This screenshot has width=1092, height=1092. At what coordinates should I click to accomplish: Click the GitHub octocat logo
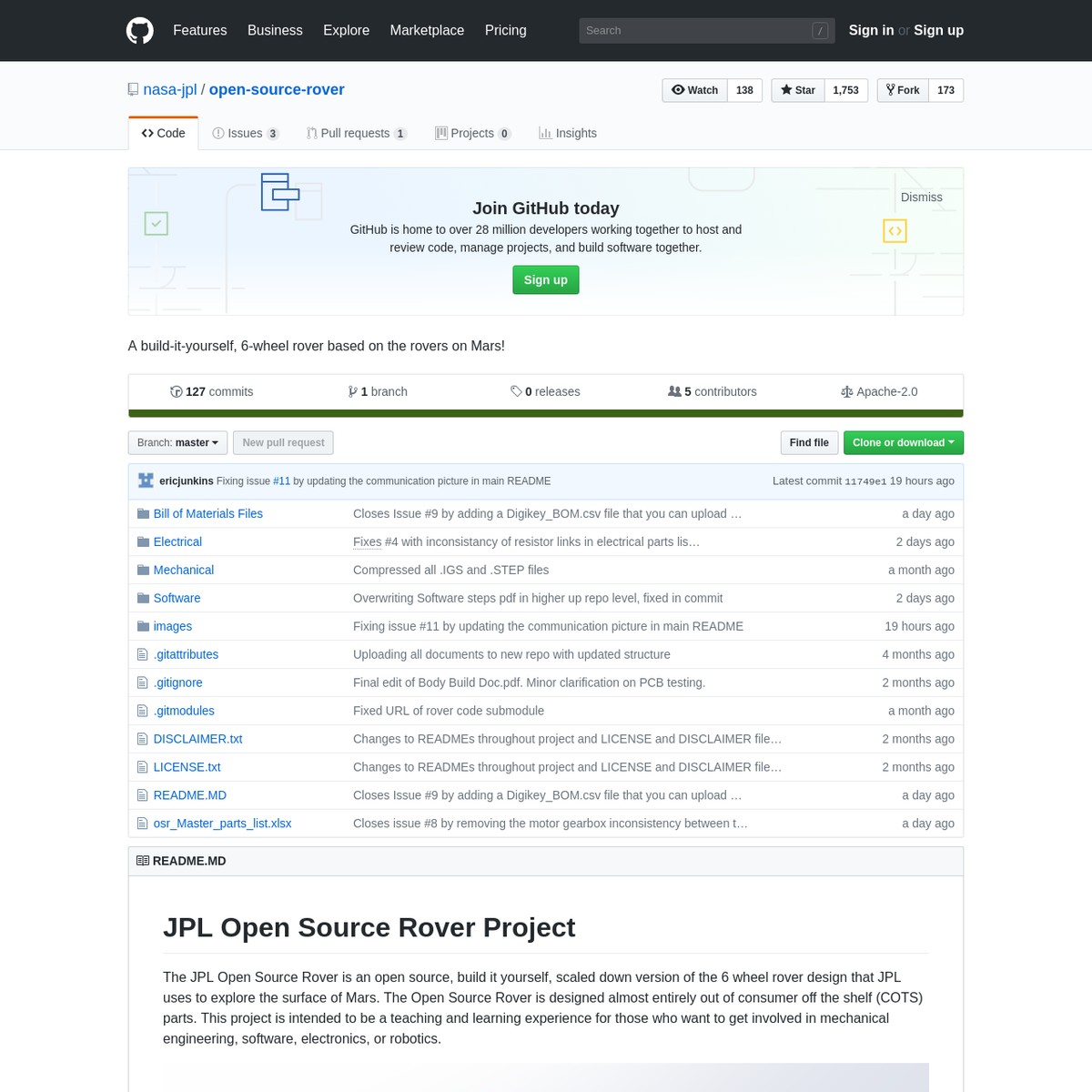point(139,30)
